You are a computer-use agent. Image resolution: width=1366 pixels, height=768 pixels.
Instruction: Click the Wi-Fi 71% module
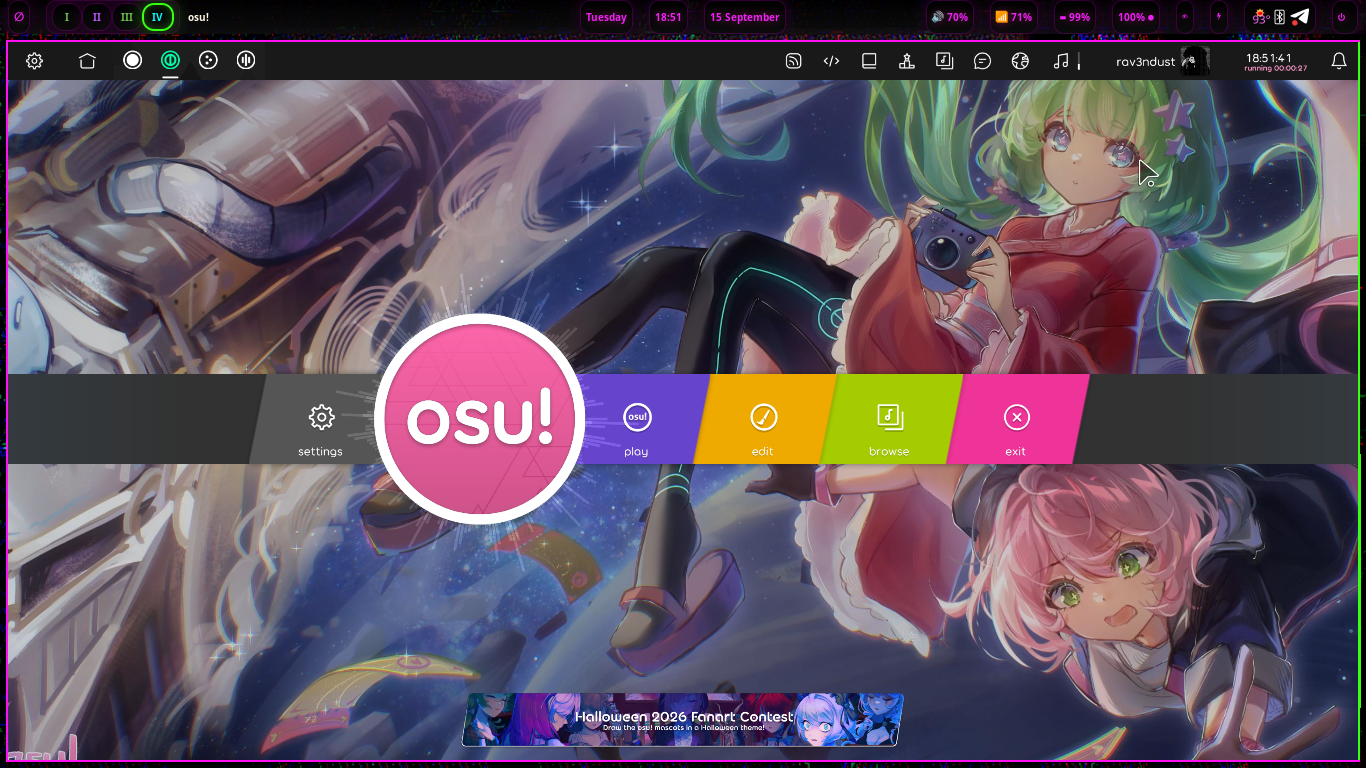click(x=1014, y=17)
